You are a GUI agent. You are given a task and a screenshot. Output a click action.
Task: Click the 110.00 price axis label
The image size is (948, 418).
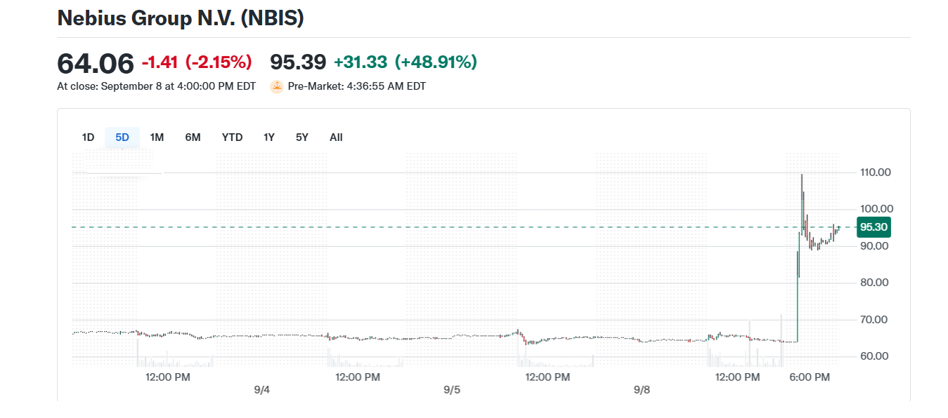coord(875,172)
